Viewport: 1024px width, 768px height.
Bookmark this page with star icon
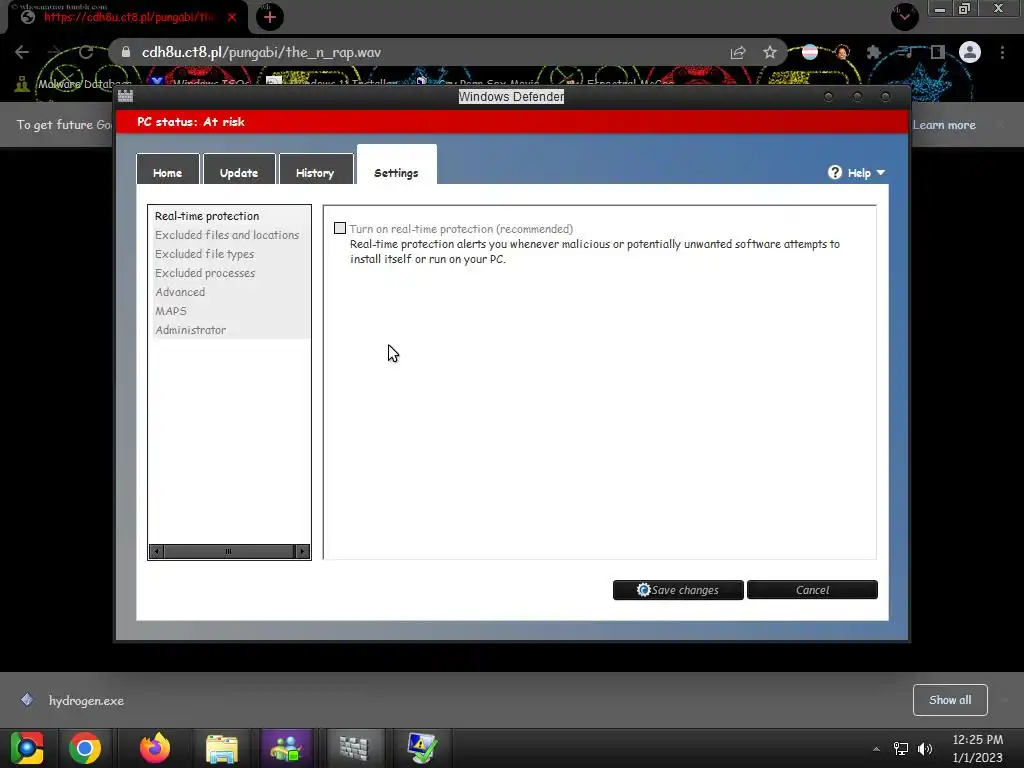tap(770, 52)
